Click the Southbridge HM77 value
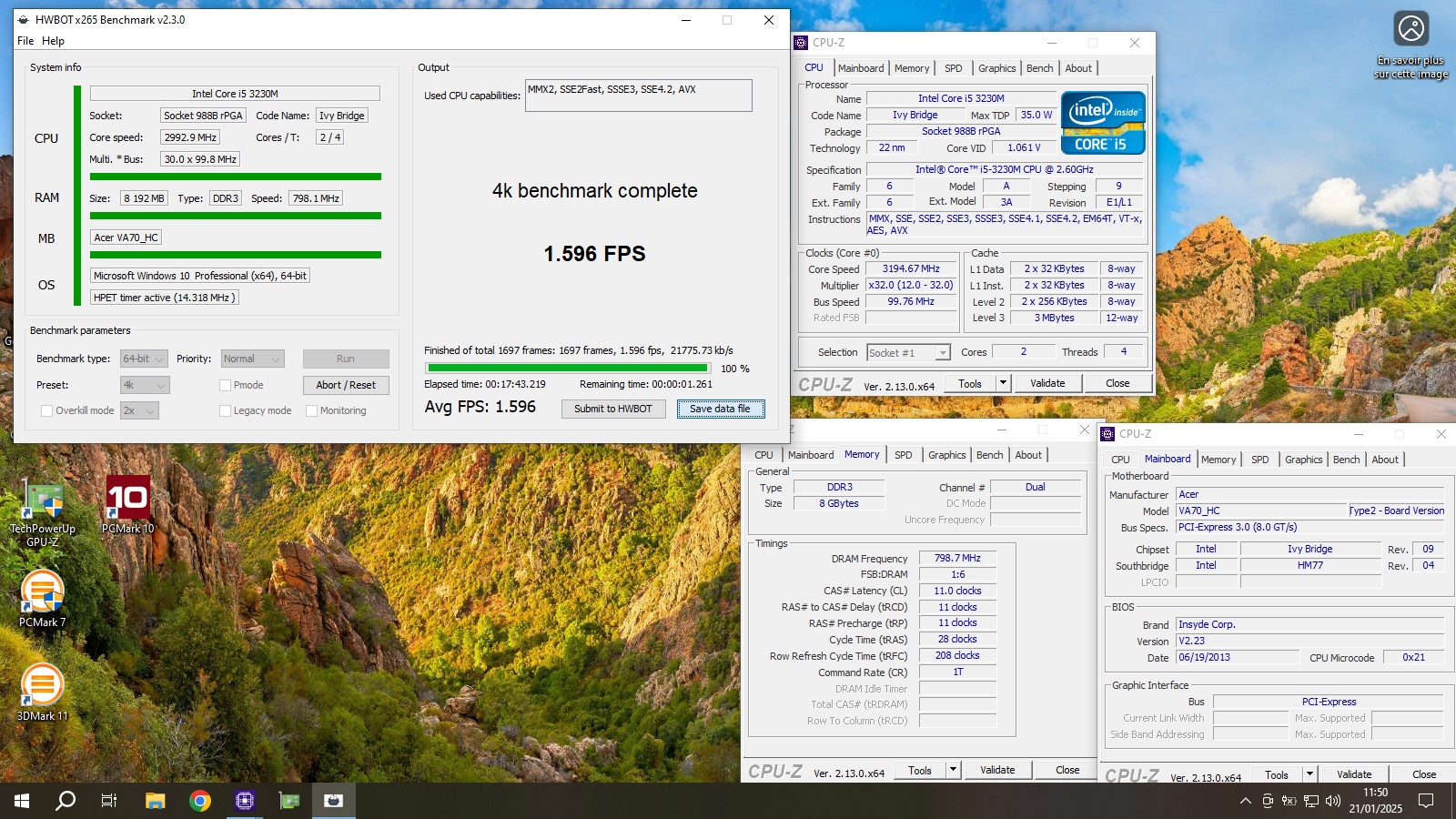 [x=1309, y=565]
